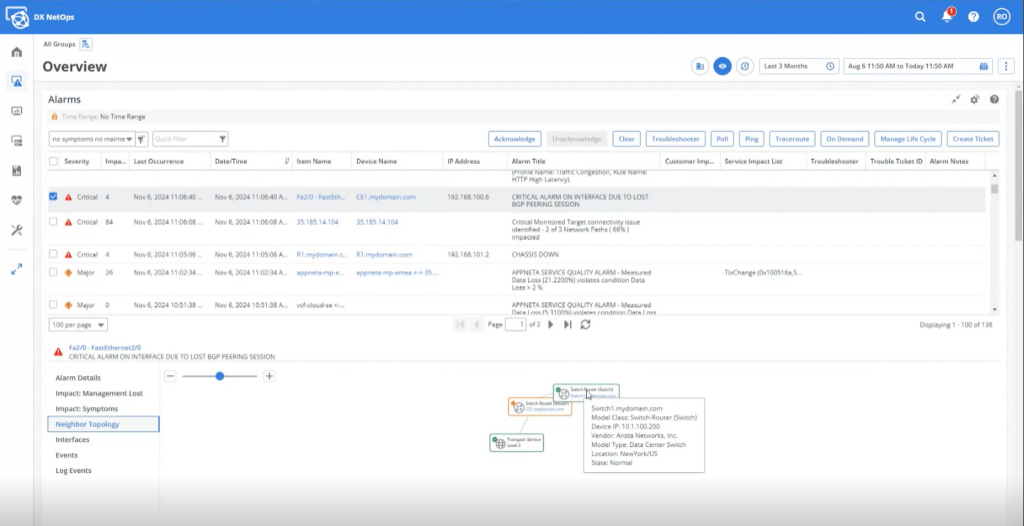Open the search magnifier in header
This screenshot has width=1024, height=526.
tap(920, 17)
